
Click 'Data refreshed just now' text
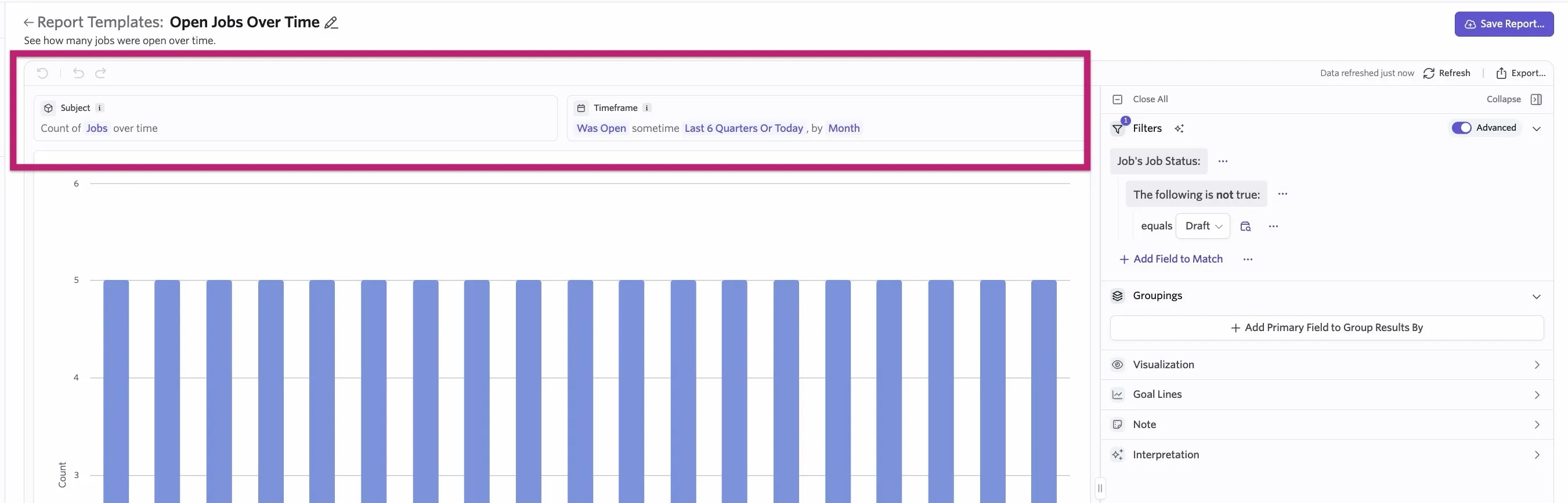pos(1367,73)
